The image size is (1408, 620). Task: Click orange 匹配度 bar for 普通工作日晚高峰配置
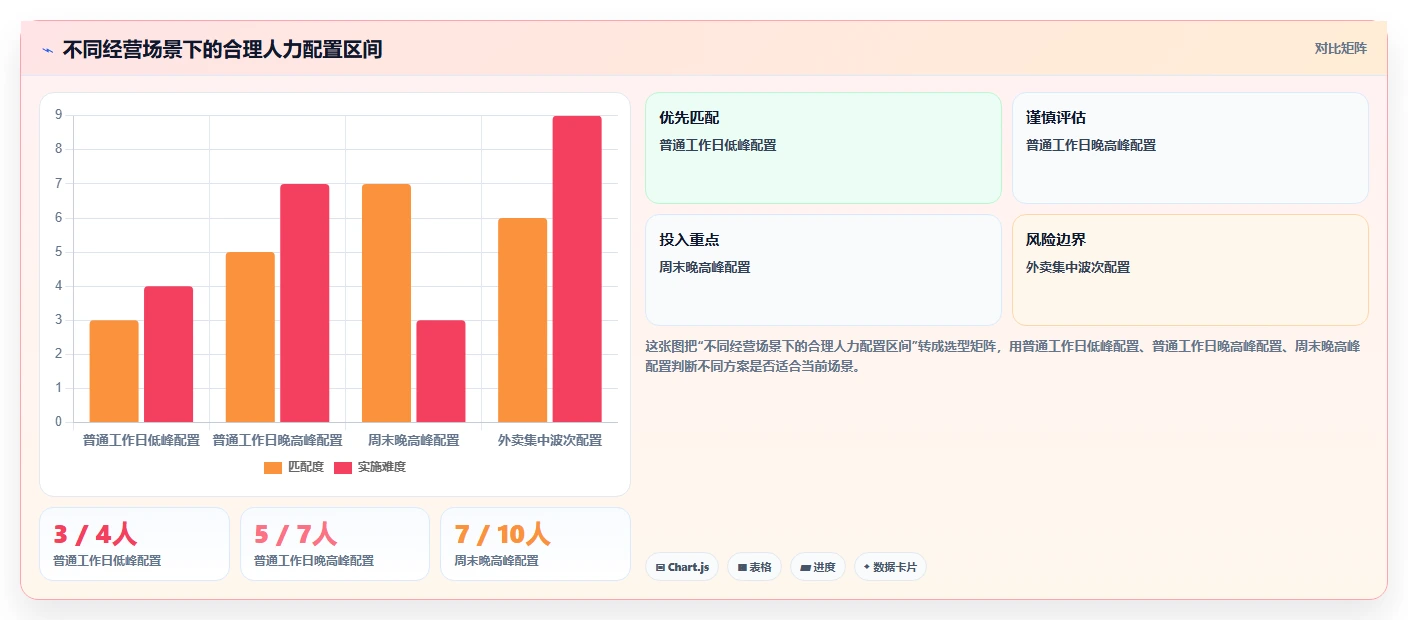pos(250,337)
